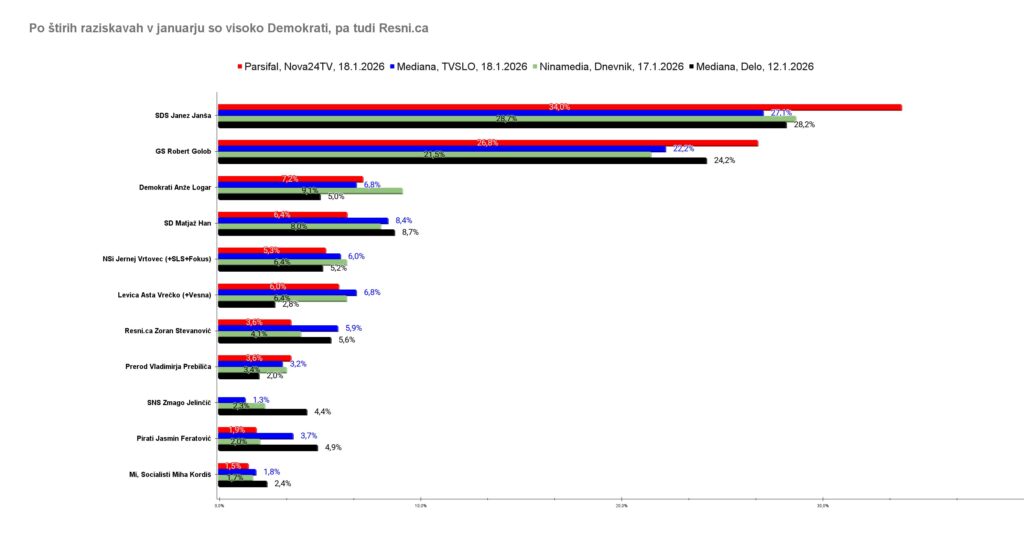Toggle the Parsifal, Nova24TV legend entry
This screenshot has height=555, width=1024.
[311, 67]
